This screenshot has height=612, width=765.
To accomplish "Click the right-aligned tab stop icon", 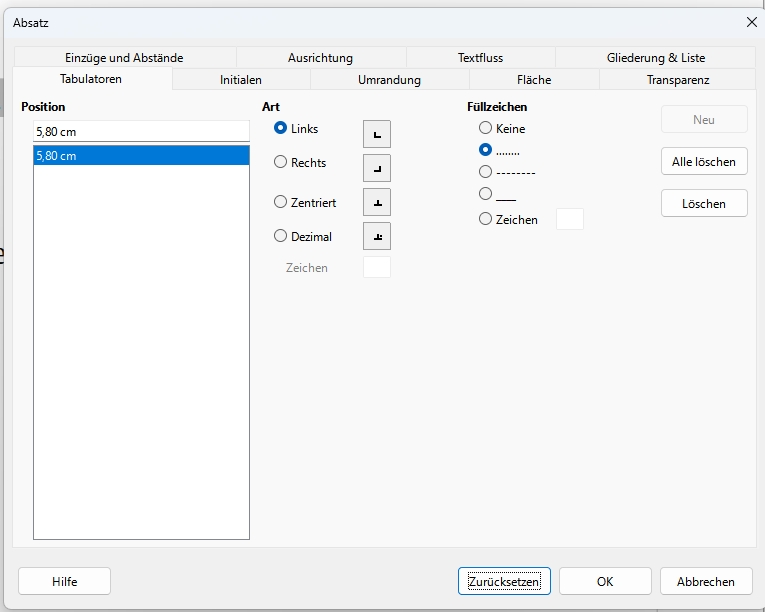I will click(x=376, y=168).
